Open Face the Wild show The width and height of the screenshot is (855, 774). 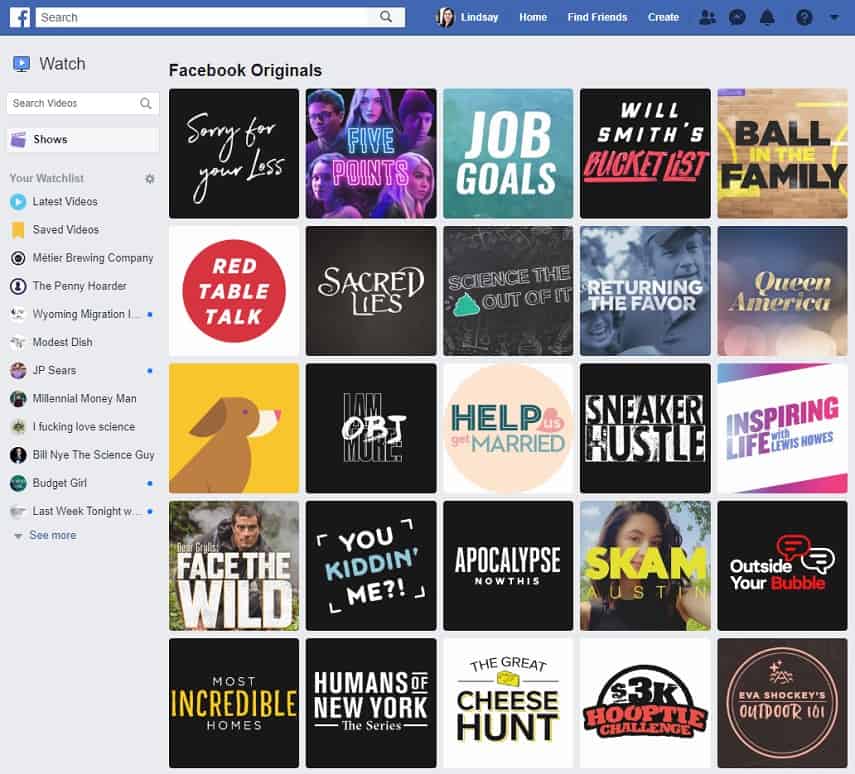[234, 566]
